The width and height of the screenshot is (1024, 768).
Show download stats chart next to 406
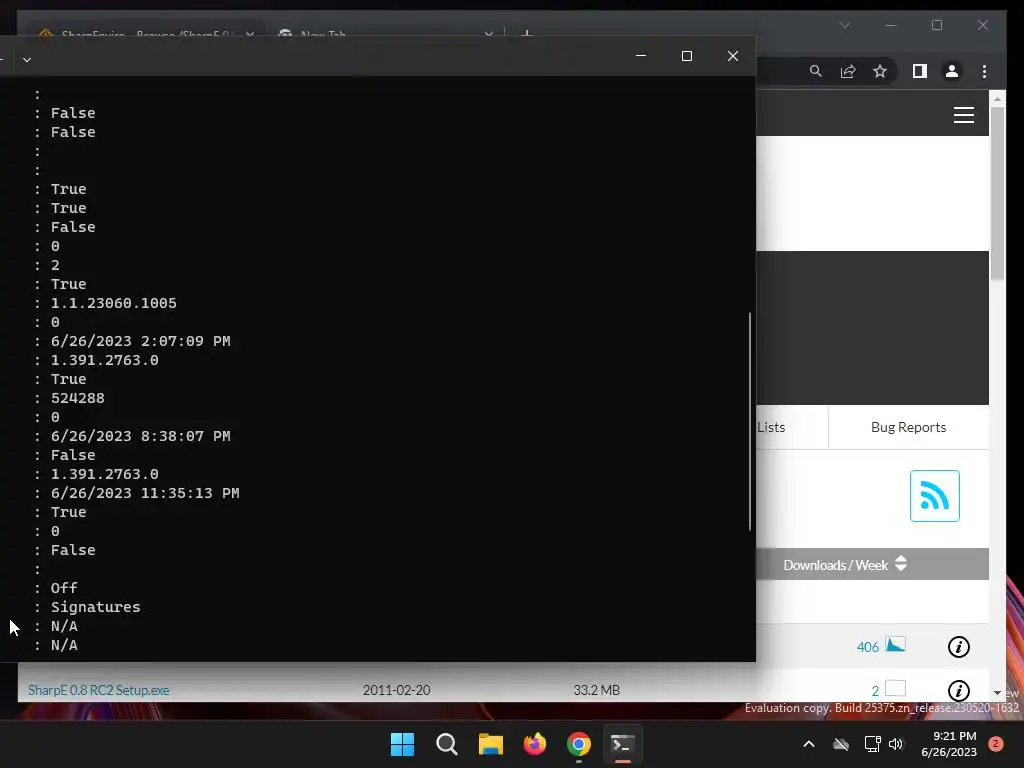(x=895, y=645)
